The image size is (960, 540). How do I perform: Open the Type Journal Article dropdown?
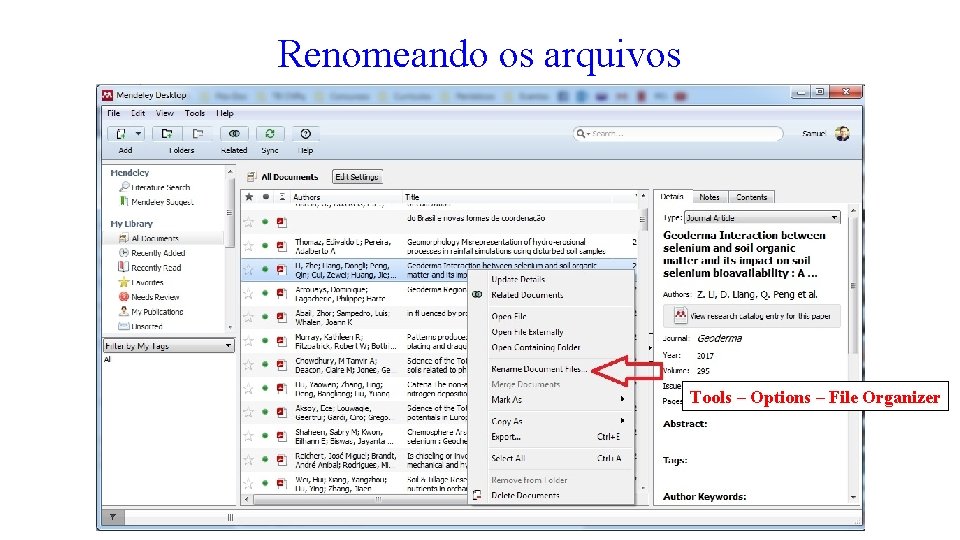point(762,218)
